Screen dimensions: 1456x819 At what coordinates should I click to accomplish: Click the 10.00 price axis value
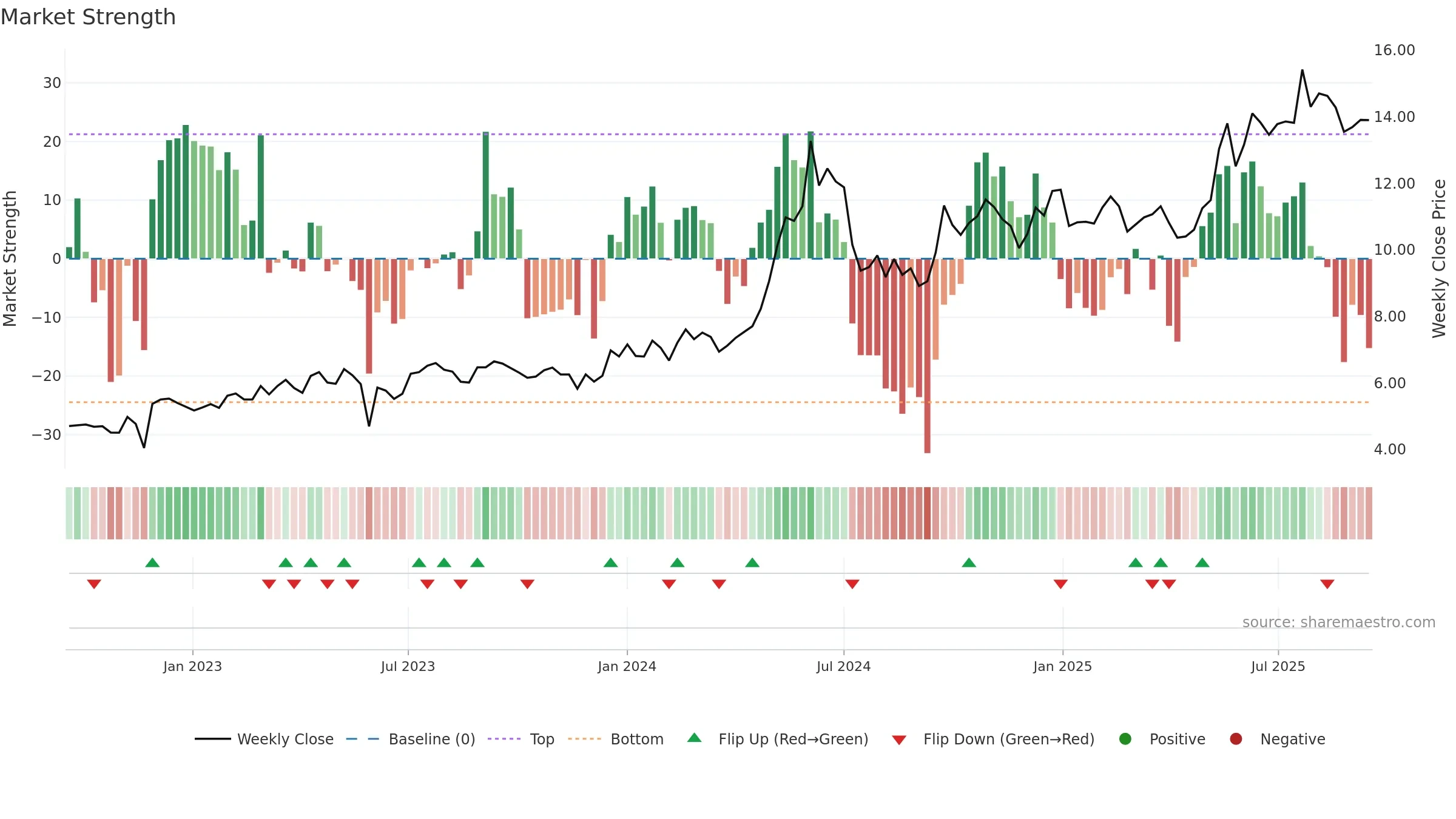coord(1394,250)
